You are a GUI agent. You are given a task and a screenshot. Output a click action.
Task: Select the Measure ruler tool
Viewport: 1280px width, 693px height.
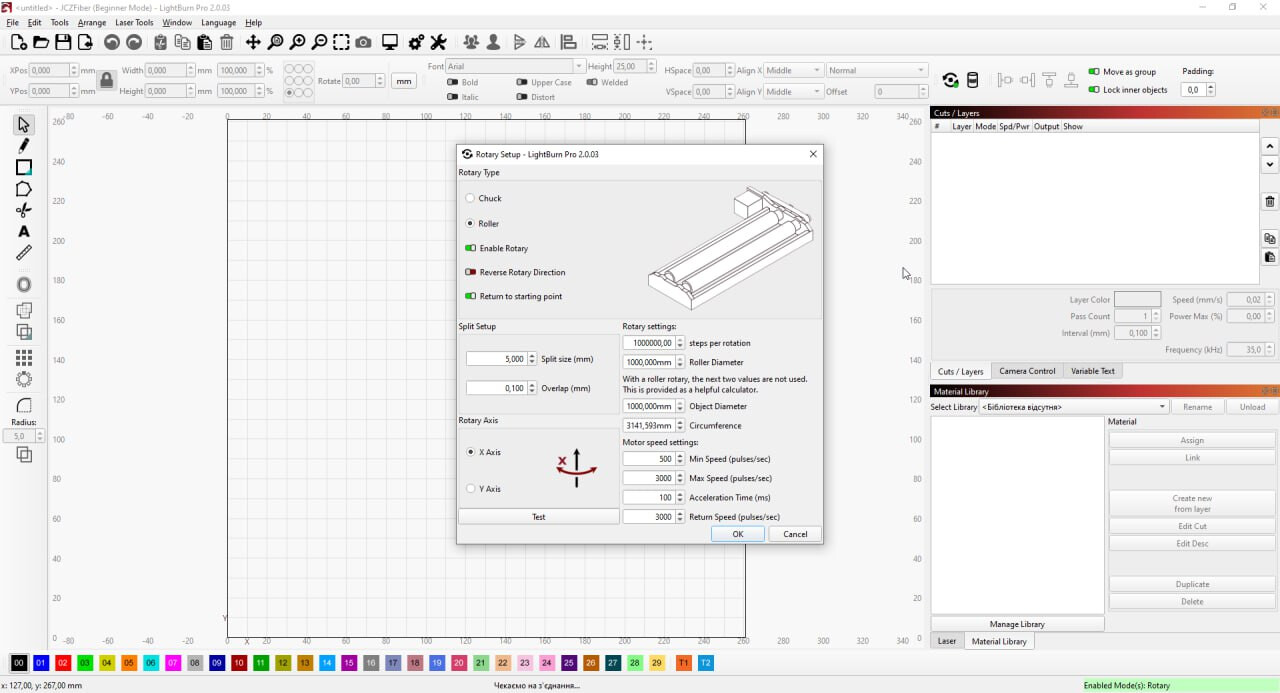tap(24, 253)
